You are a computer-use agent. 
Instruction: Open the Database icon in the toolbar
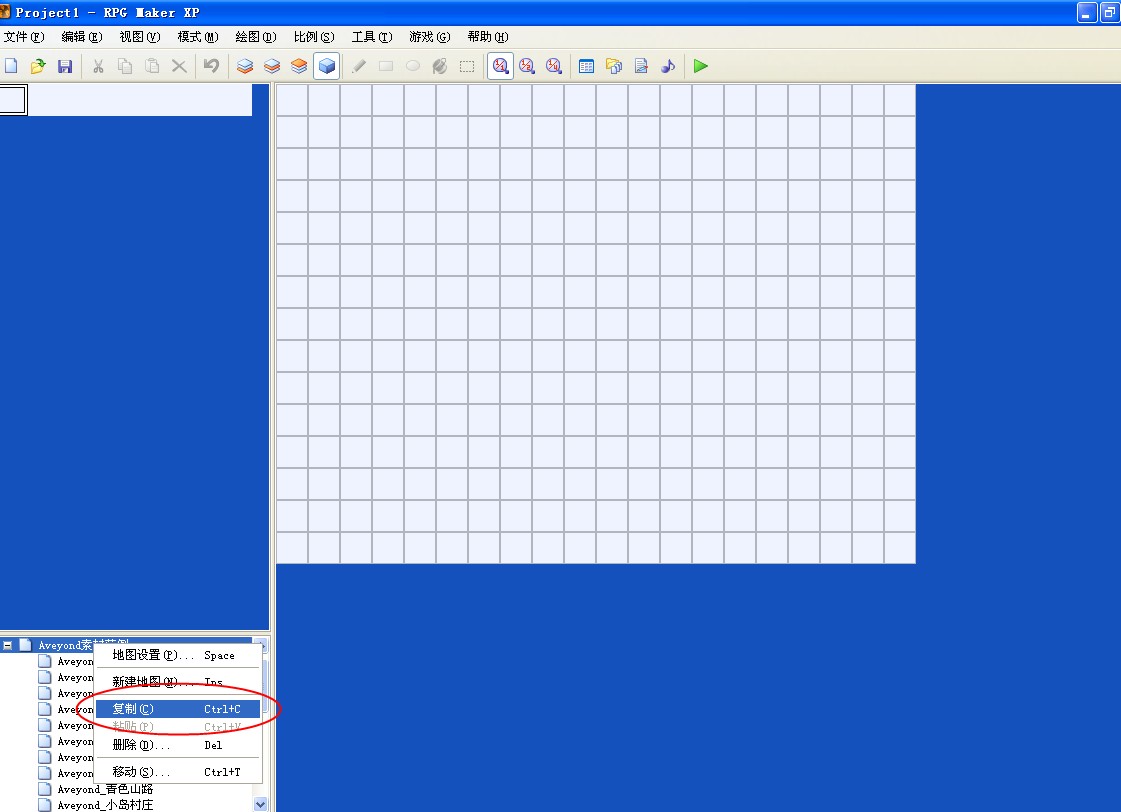click(x=586, y=66)
